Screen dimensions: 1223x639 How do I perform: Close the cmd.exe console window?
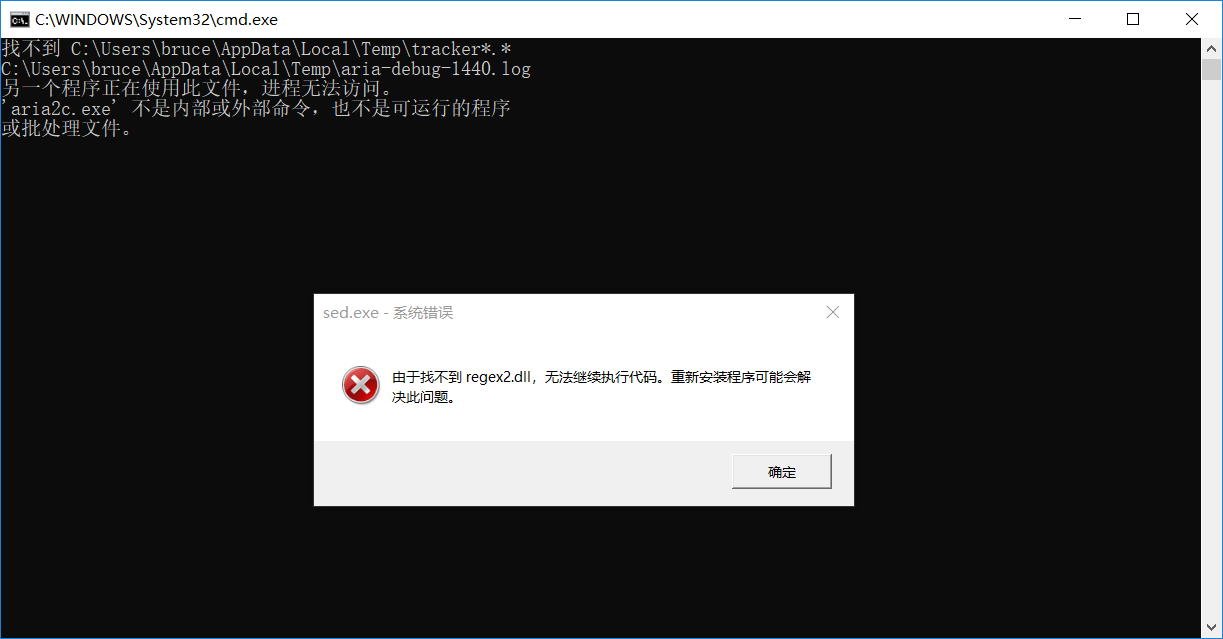click(x=1192, y=19)
